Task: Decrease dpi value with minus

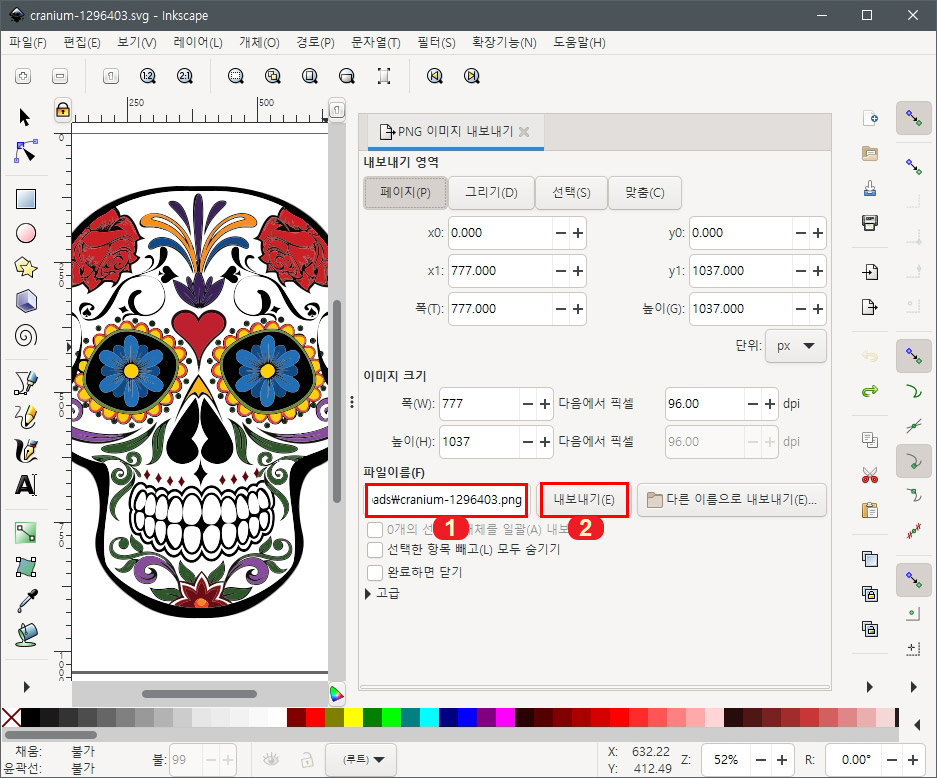Action: pos(753,404)
